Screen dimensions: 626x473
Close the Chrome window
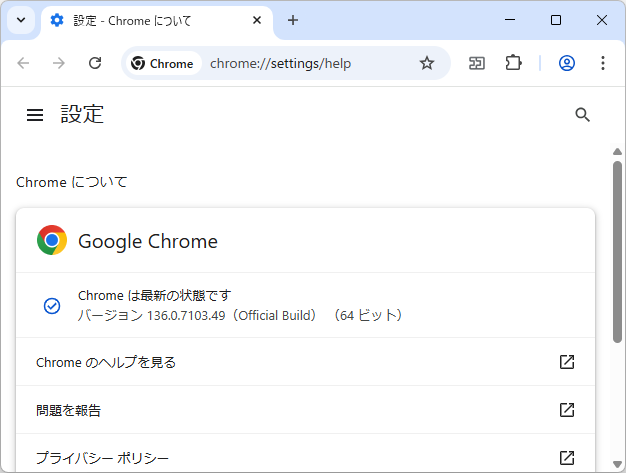point(602,20)
